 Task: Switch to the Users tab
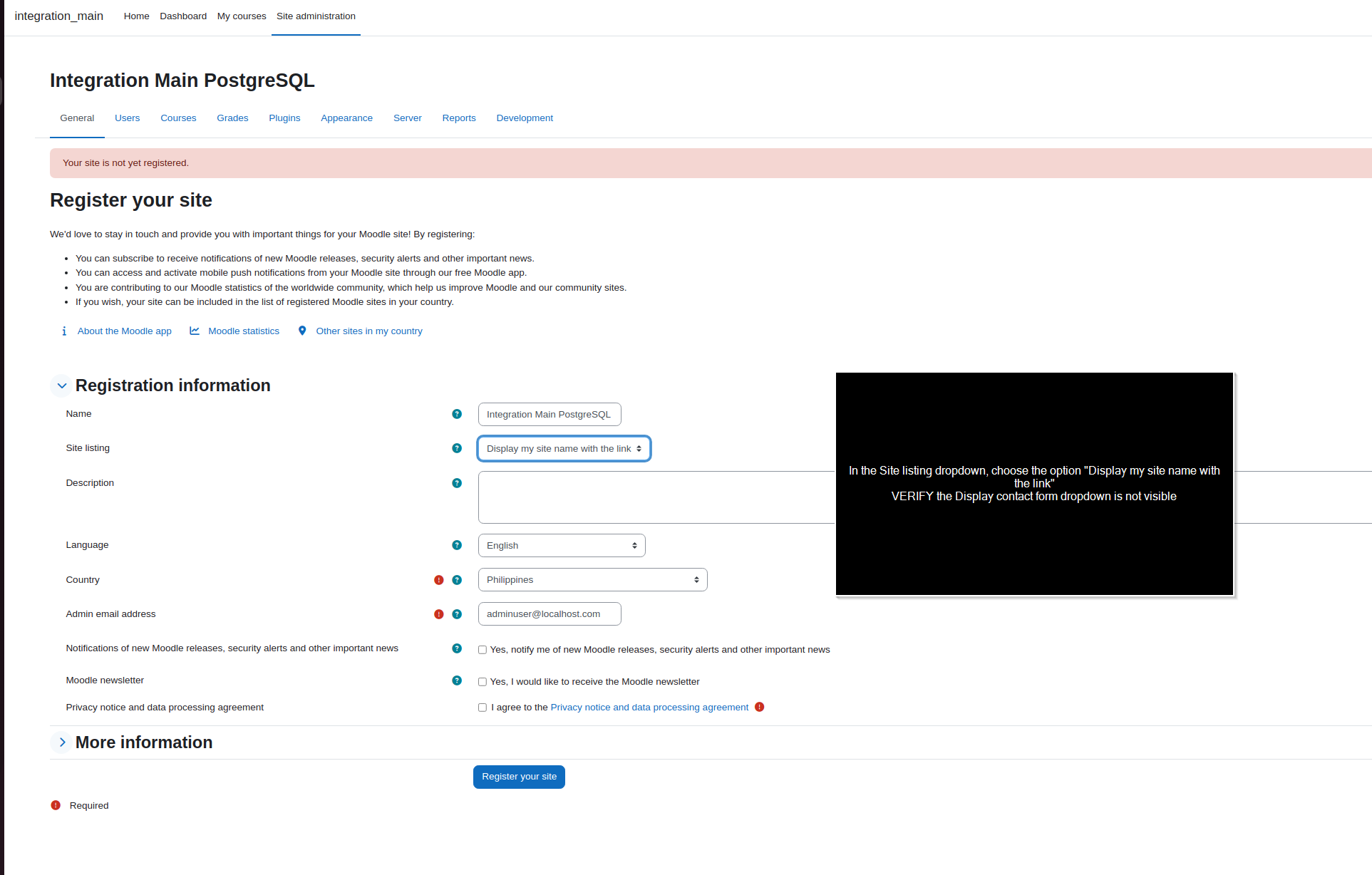click(127, 118)
